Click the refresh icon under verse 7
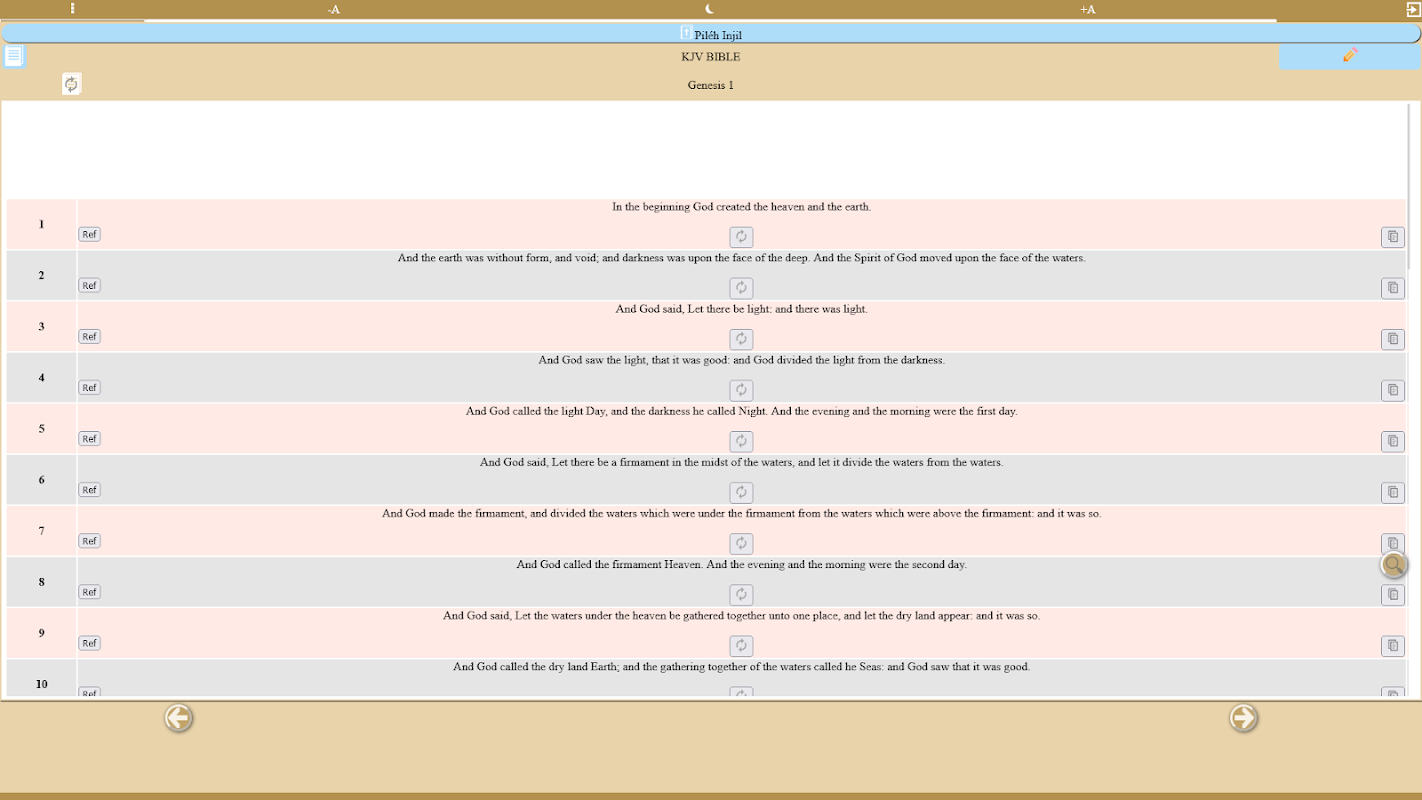 (x=741, y=543)
